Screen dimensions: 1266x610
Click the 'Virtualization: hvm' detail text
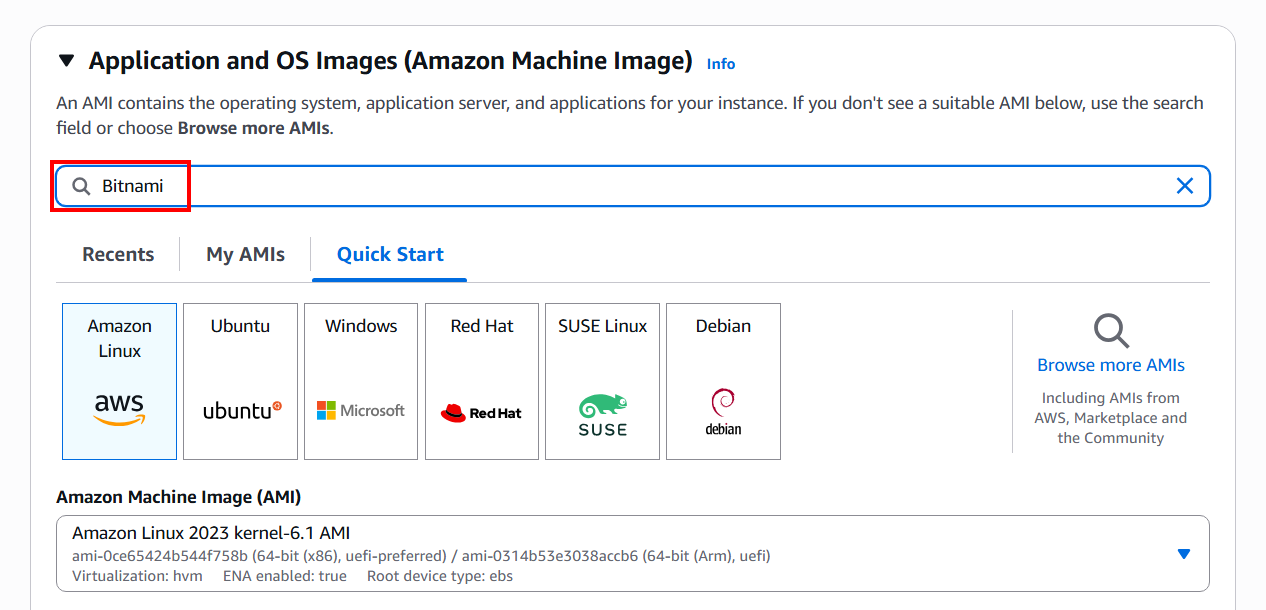point(137,576)
